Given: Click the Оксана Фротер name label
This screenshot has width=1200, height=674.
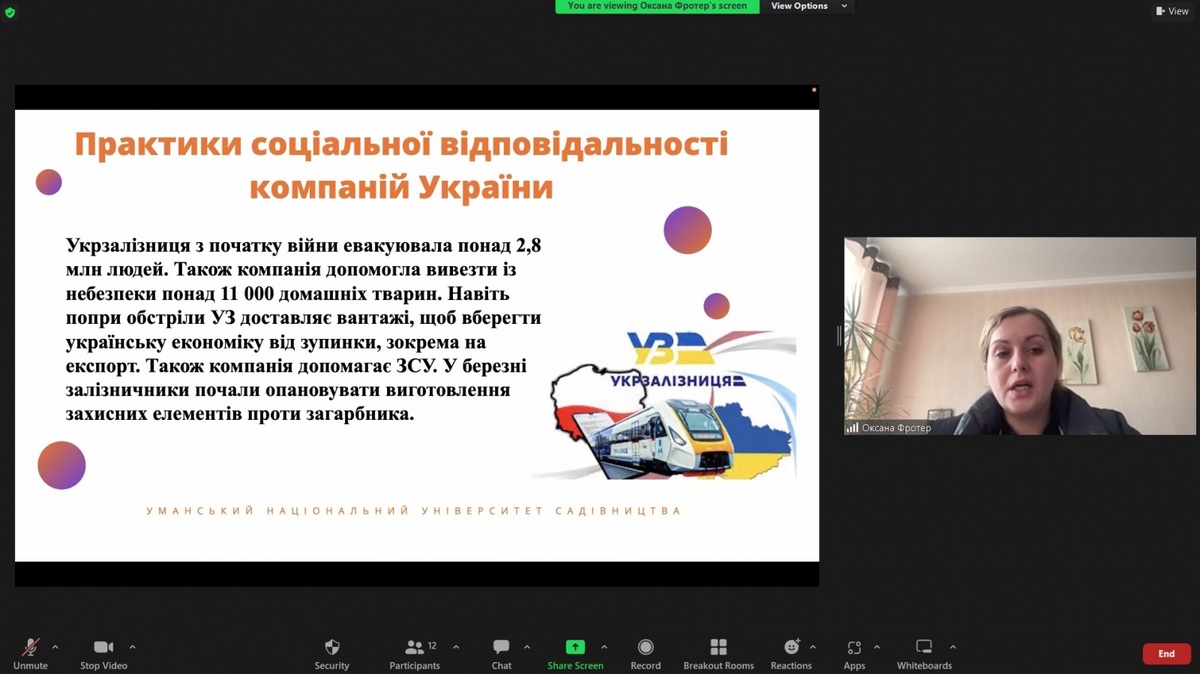Looking at the screenshot, I should pyautogui.click(x=889, y=428).
